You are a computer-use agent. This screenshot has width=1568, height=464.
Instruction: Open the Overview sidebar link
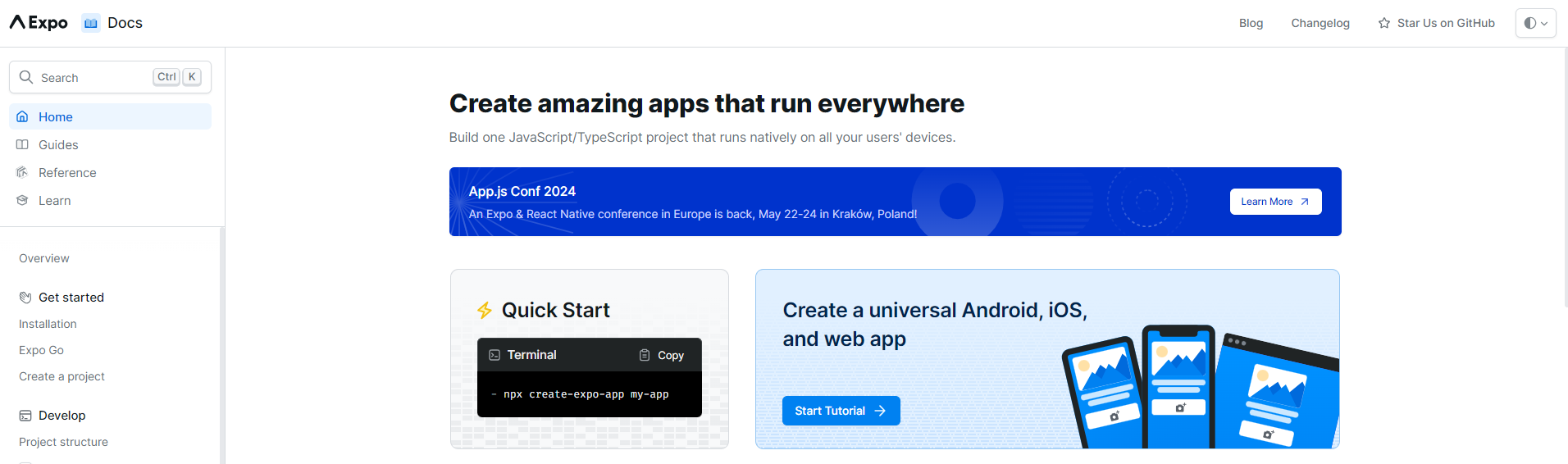44,258
